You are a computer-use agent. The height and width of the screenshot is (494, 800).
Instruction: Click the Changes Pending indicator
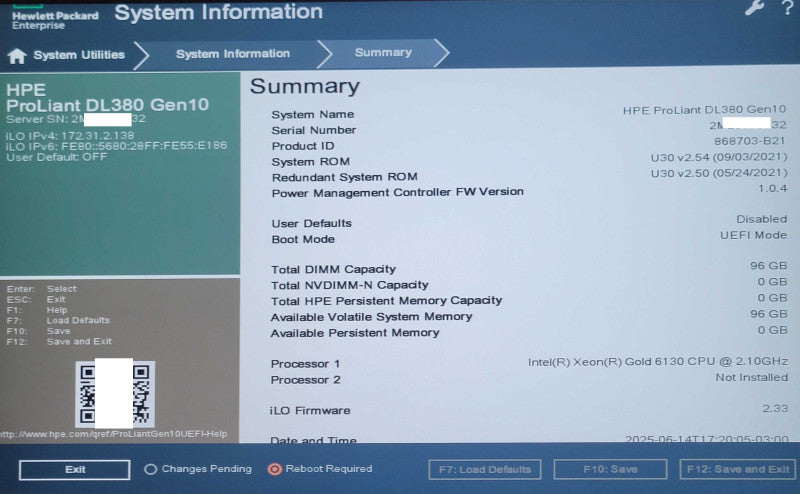click(x=198, y=468)
